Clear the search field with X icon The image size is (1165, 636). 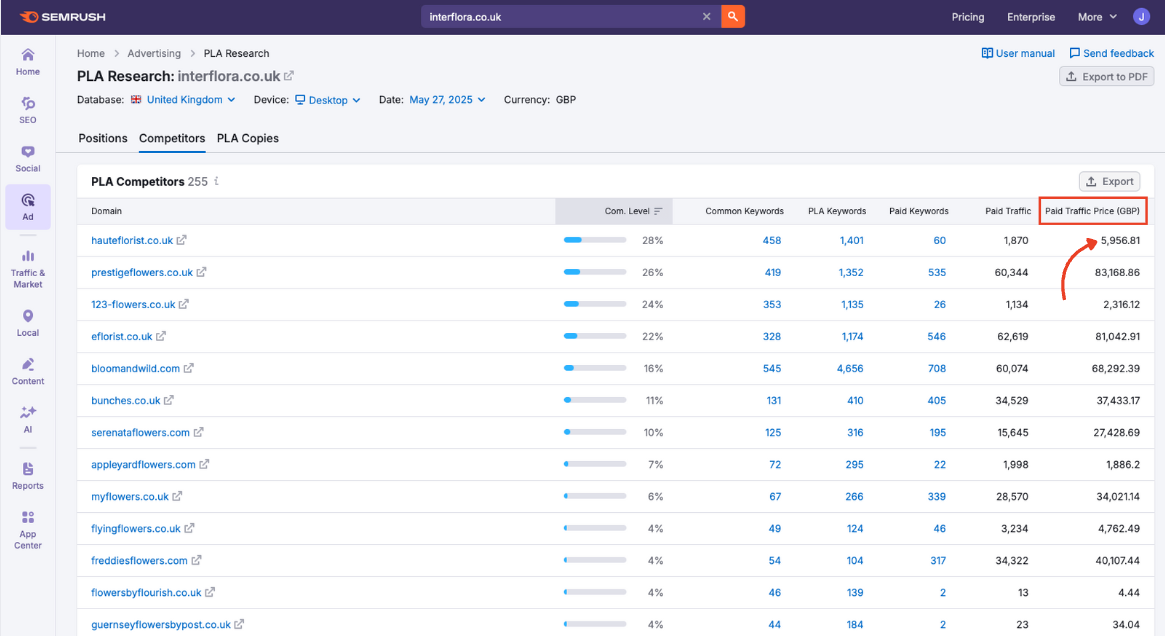706,17
